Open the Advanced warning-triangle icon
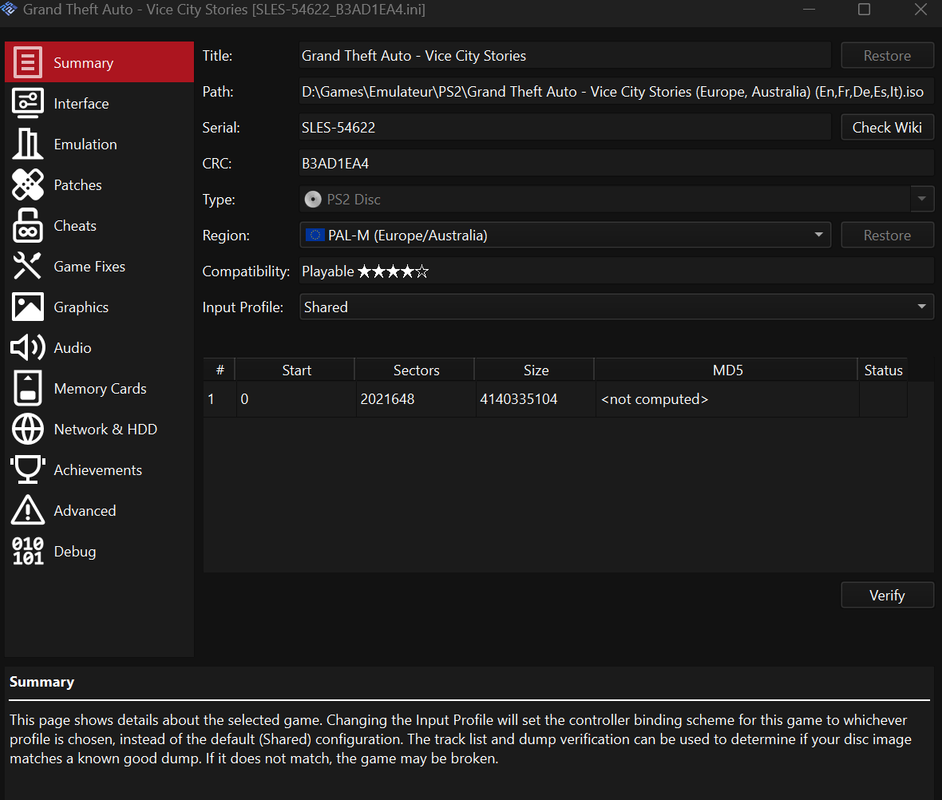 click(28, 511)
